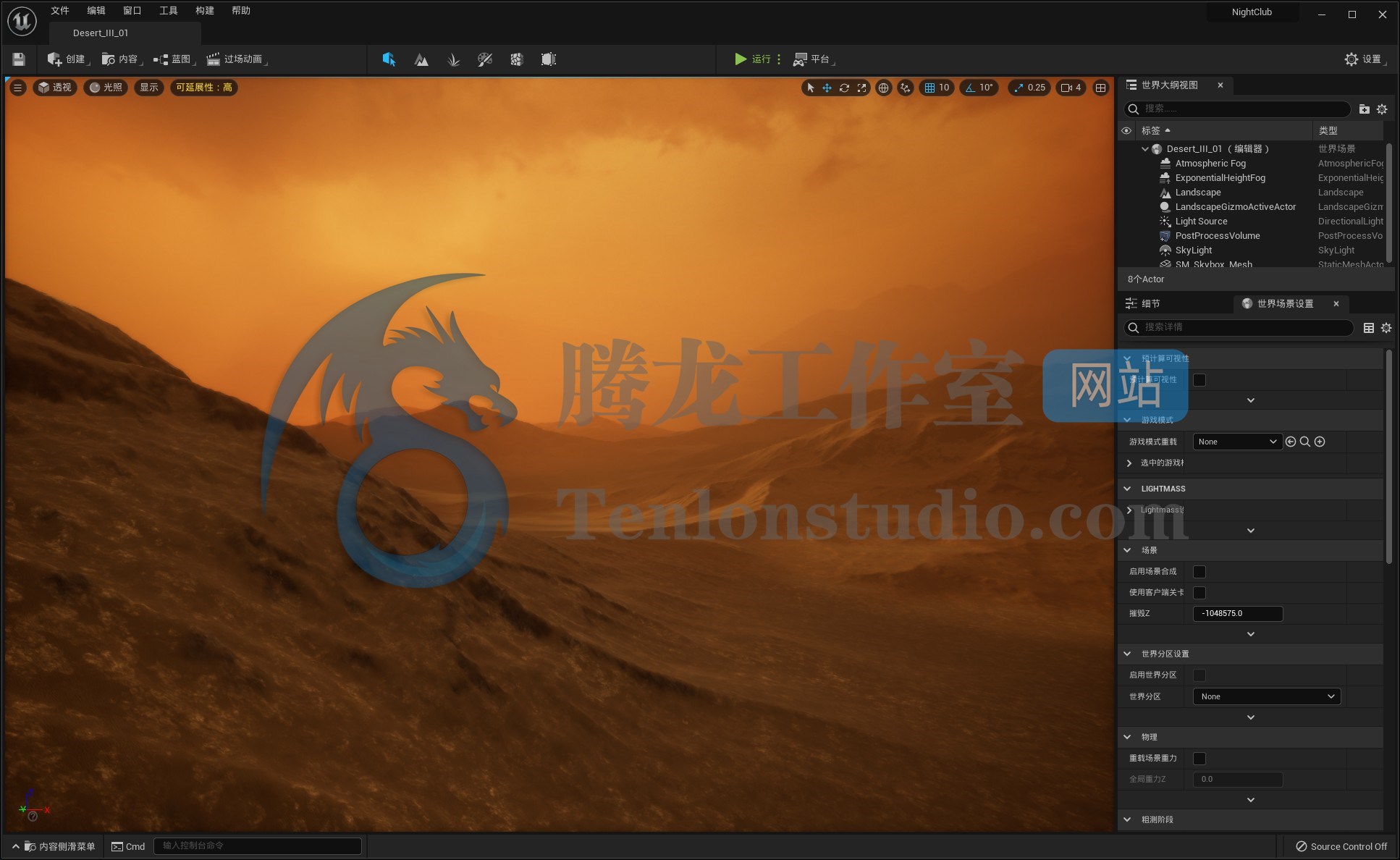Click Source Control Off status
The image size is (1400, 860).
pyautogui.click(x=1341, y=846)
